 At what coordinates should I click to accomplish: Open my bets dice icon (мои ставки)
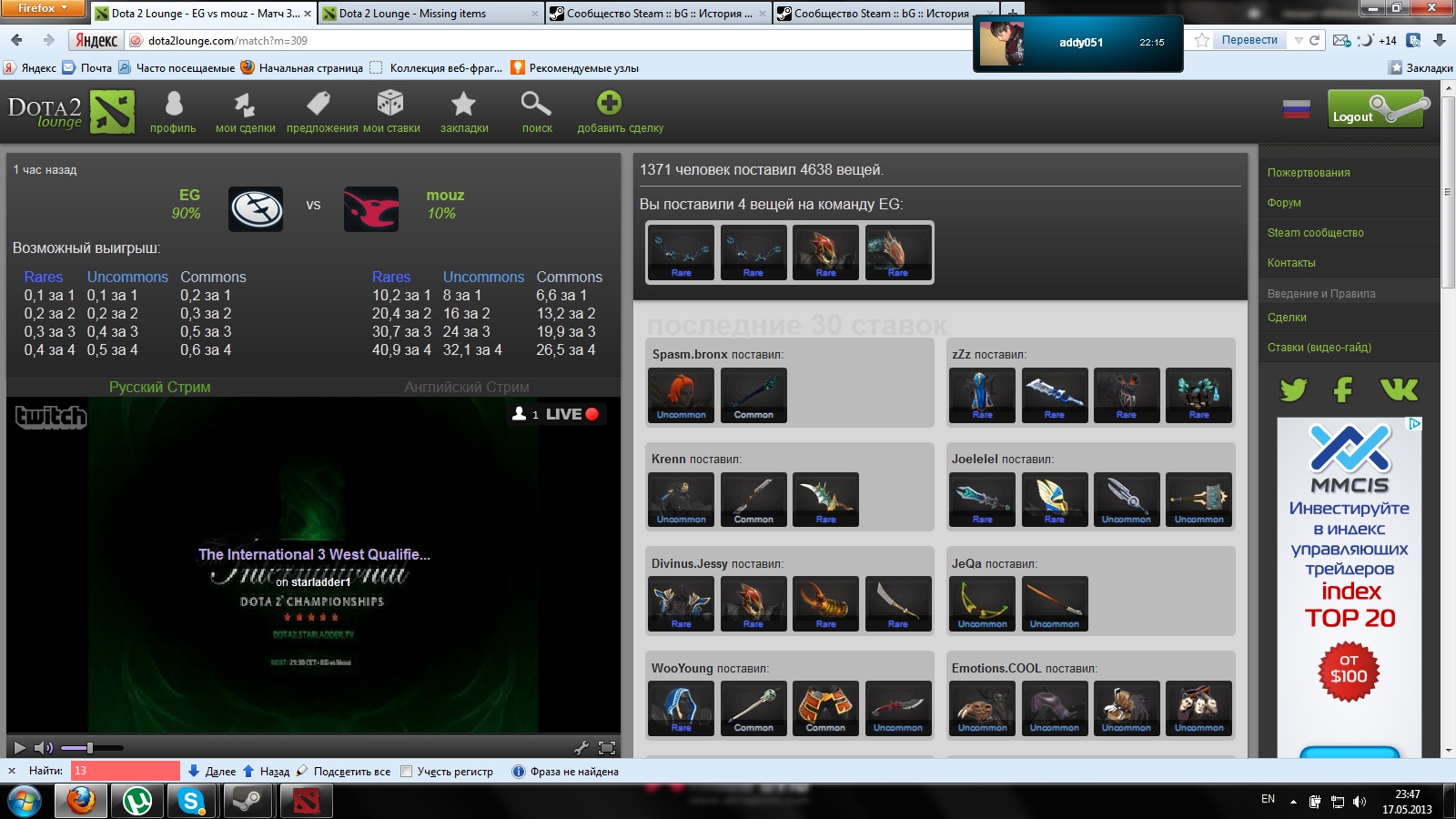(390, 104)
